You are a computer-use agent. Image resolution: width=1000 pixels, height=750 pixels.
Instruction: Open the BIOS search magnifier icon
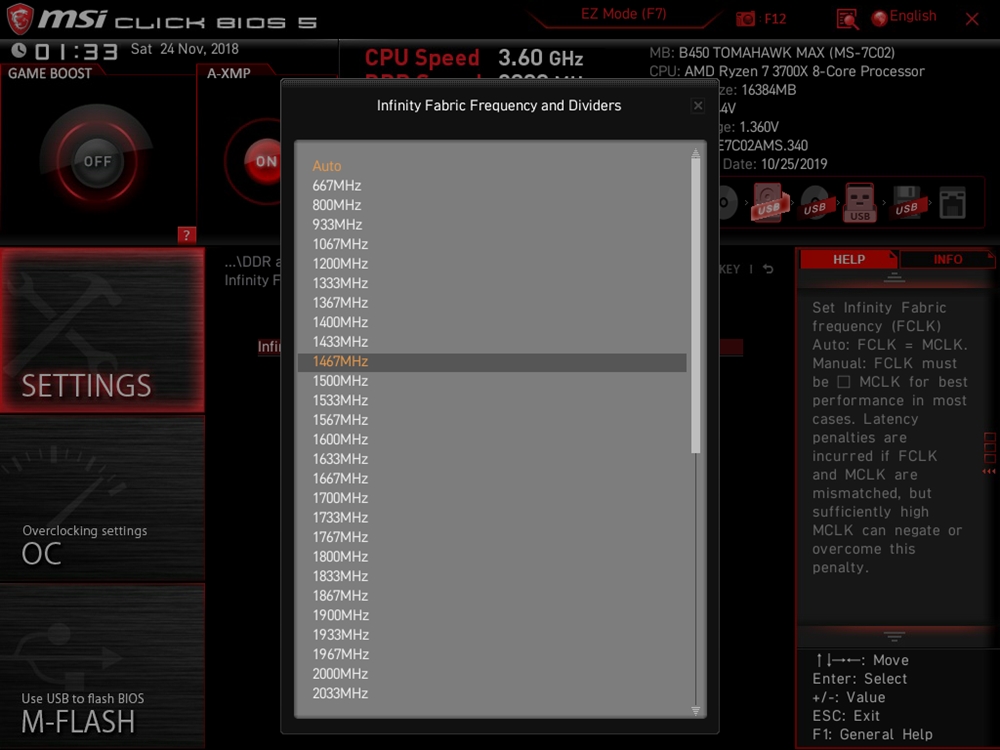point(847,19)
